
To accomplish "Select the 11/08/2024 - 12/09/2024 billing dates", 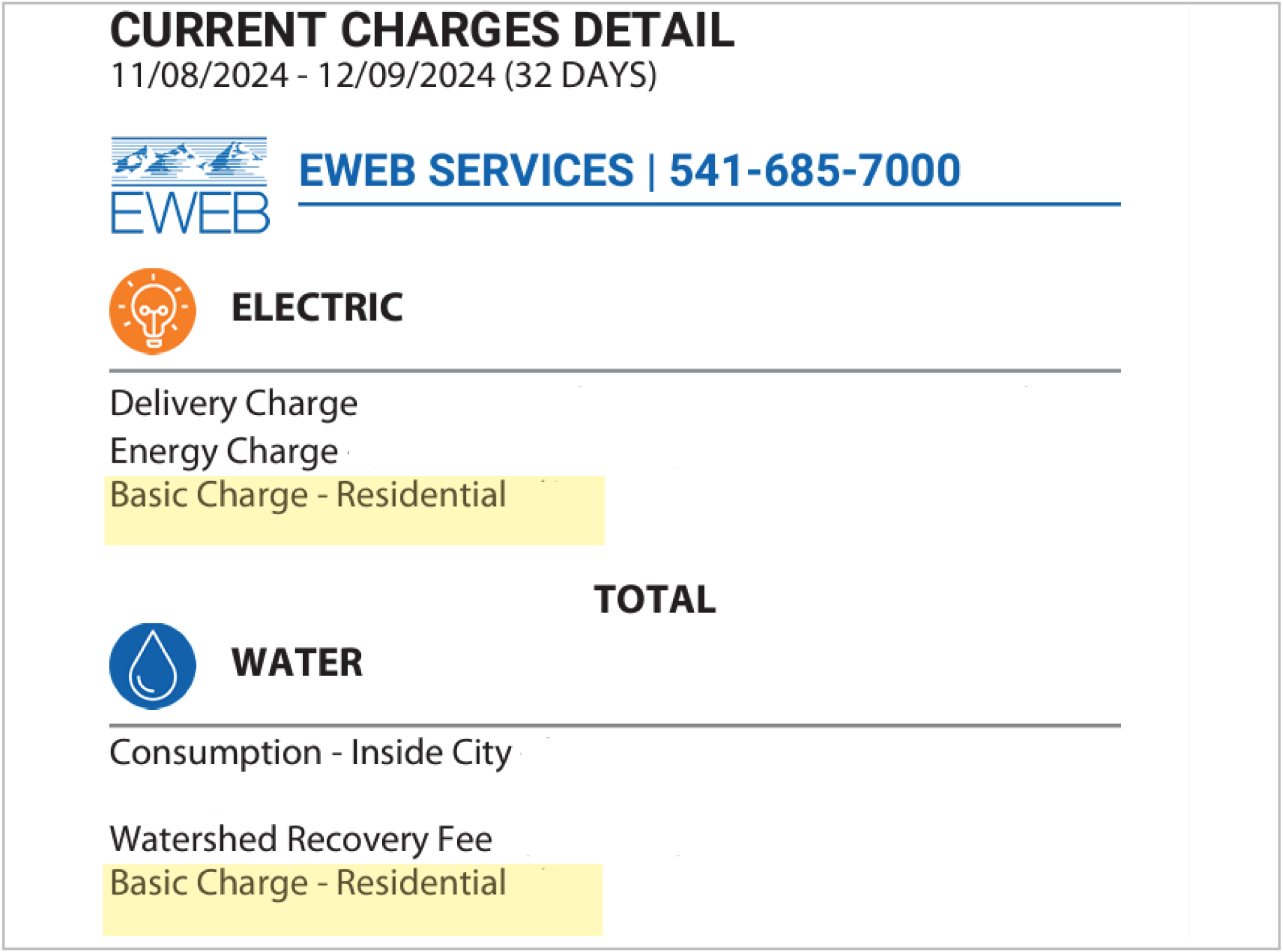I will [x=302, y=76].
